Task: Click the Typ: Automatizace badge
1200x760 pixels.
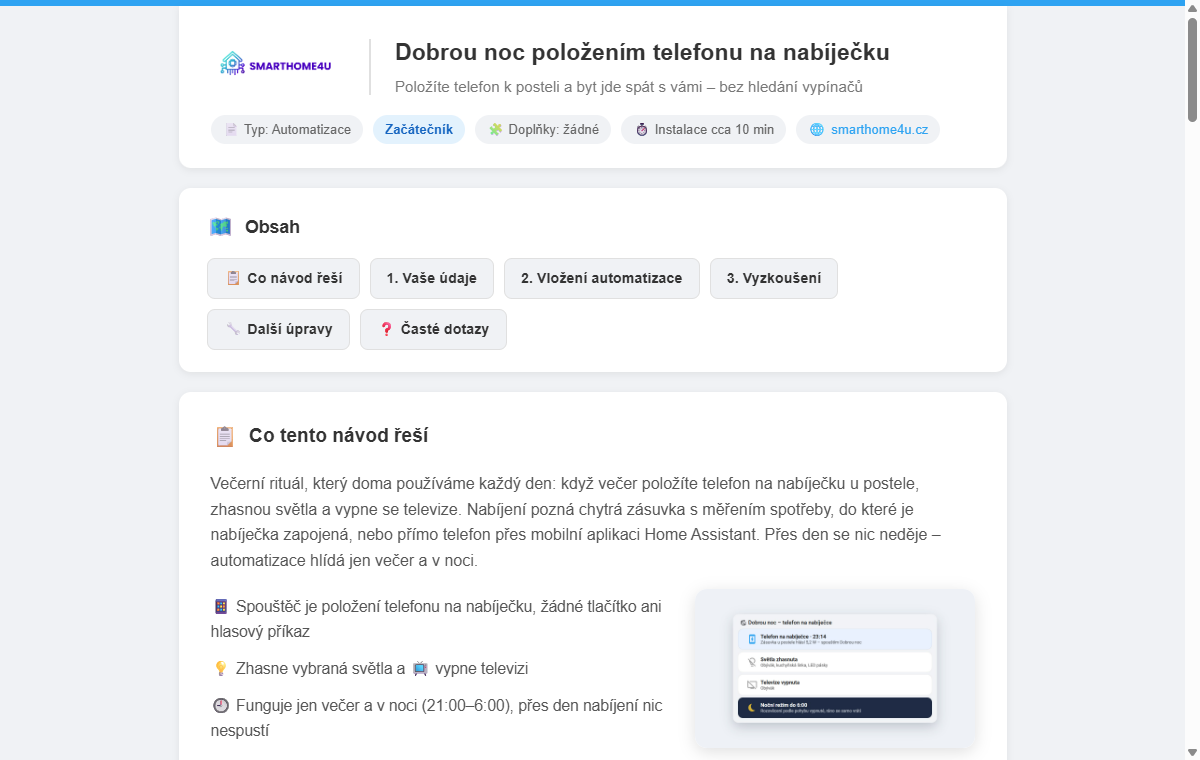Action: point(287,130)
